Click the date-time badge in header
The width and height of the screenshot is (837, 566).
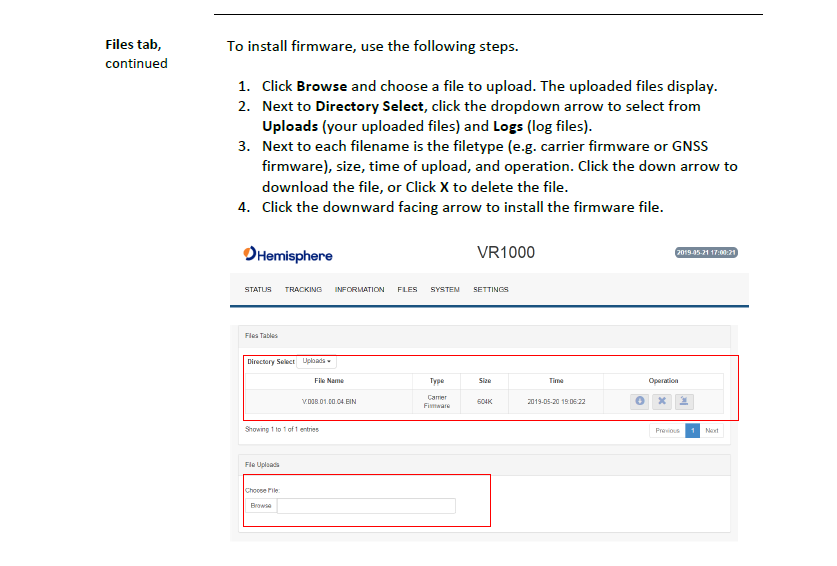pos(706,253)
